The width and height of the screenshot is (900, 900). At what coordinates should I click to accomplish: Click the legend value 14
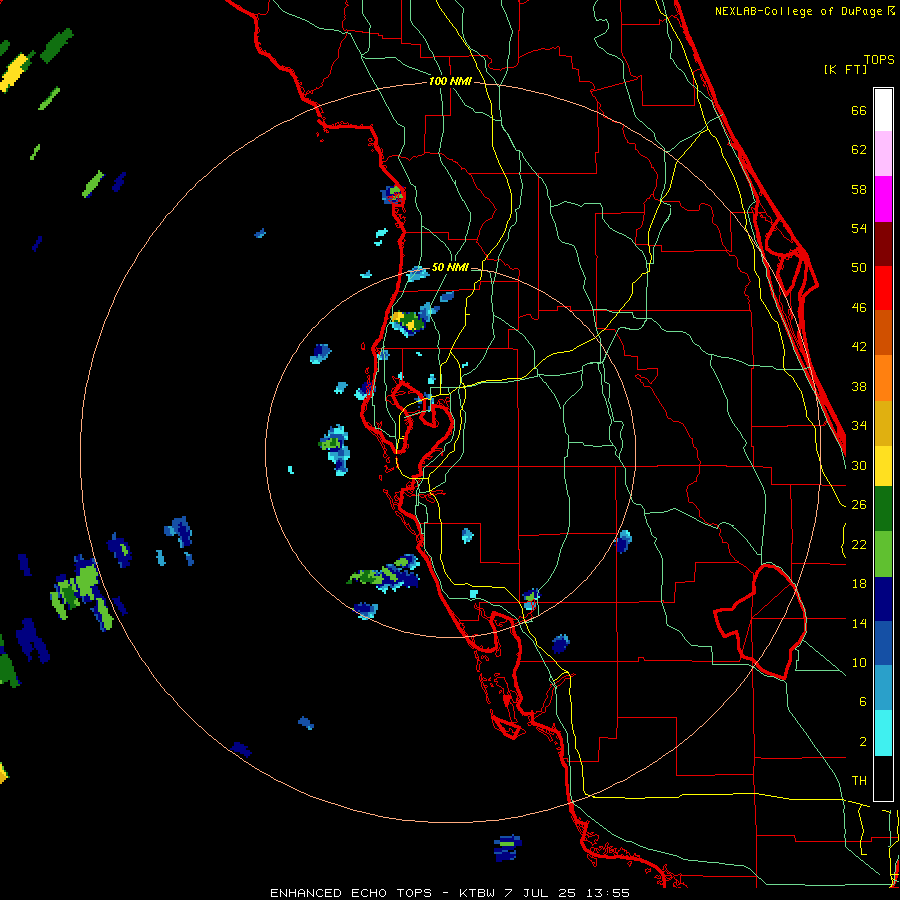click(x=859, y=623)
